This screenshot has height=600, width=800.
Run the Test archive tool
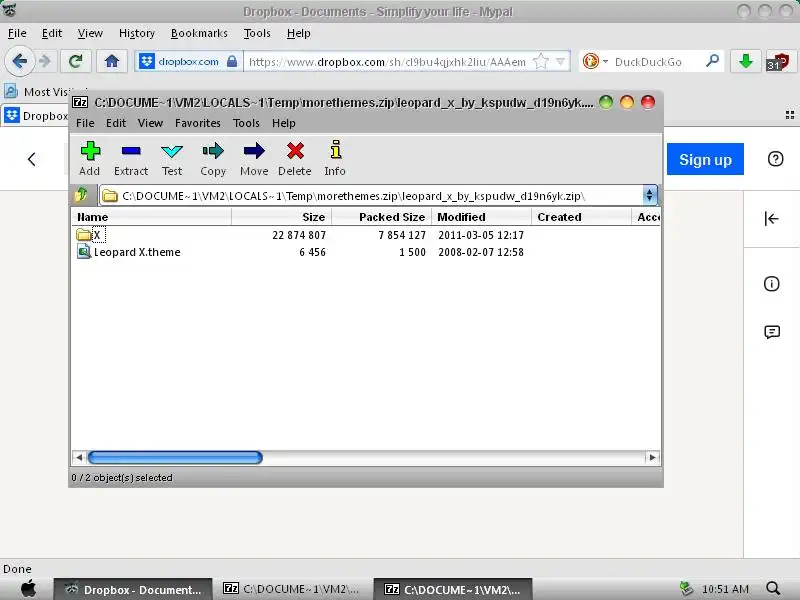pyautogui.click(x=172, y=159)
